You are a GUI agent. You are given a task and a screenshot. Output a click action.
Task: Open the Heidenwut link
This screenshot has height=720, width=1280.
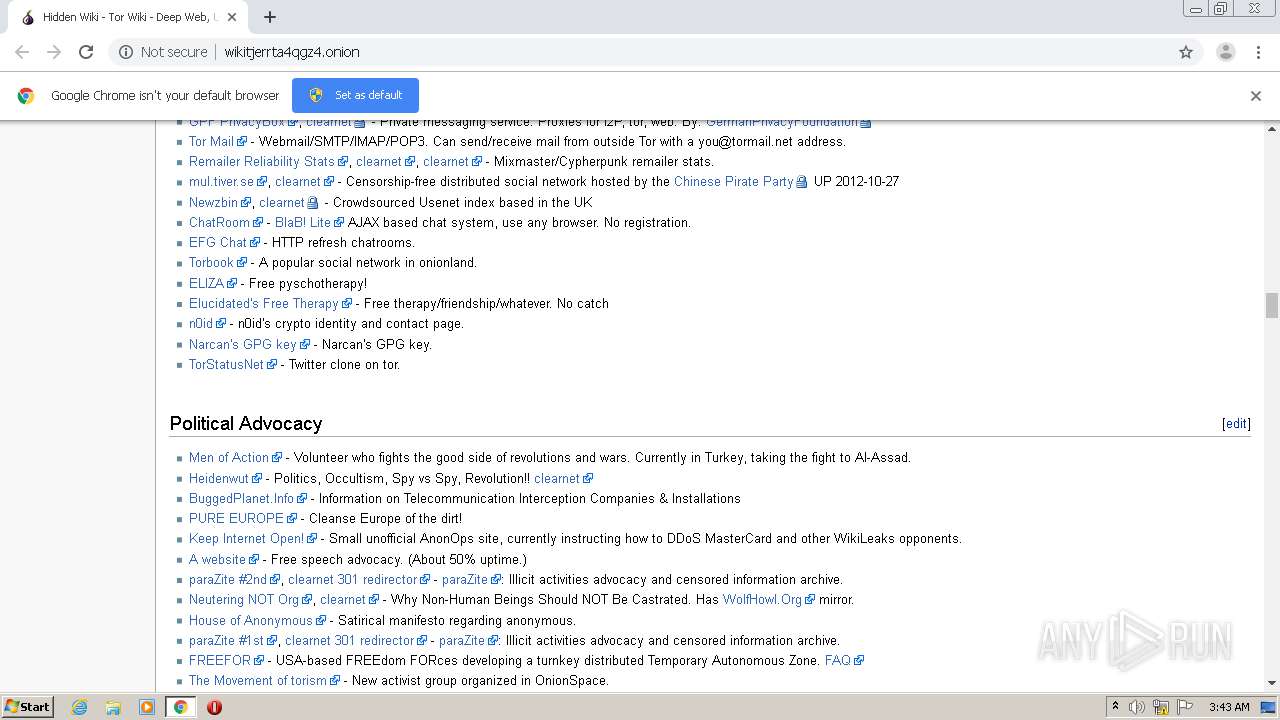tap(218, 478)
